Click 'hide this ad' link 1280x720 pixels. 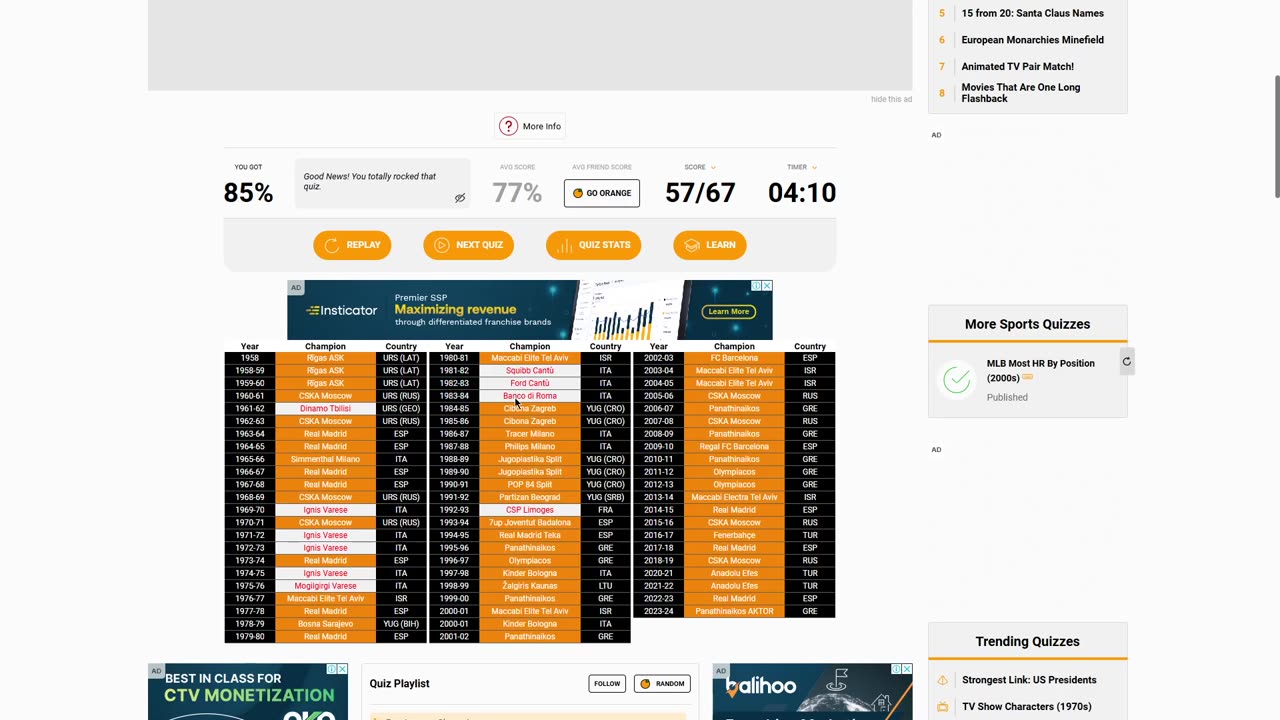891,99
